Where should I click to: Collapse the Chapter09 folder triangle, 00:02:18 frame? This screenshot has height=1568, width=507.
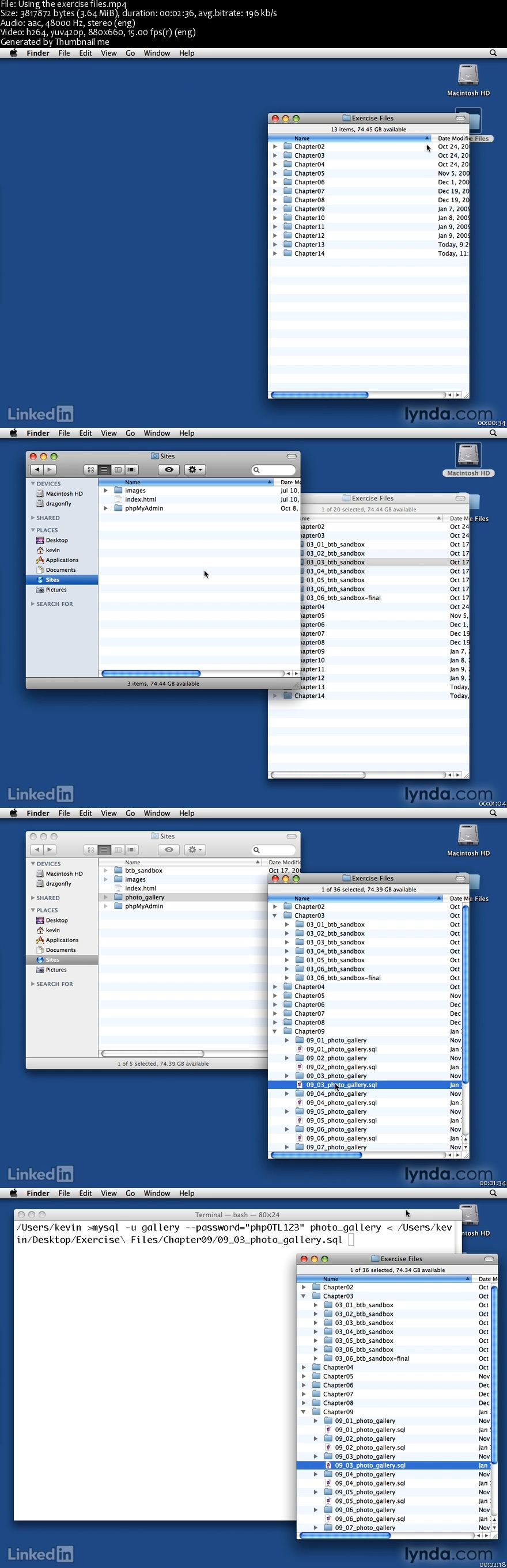coord(304,1411)
